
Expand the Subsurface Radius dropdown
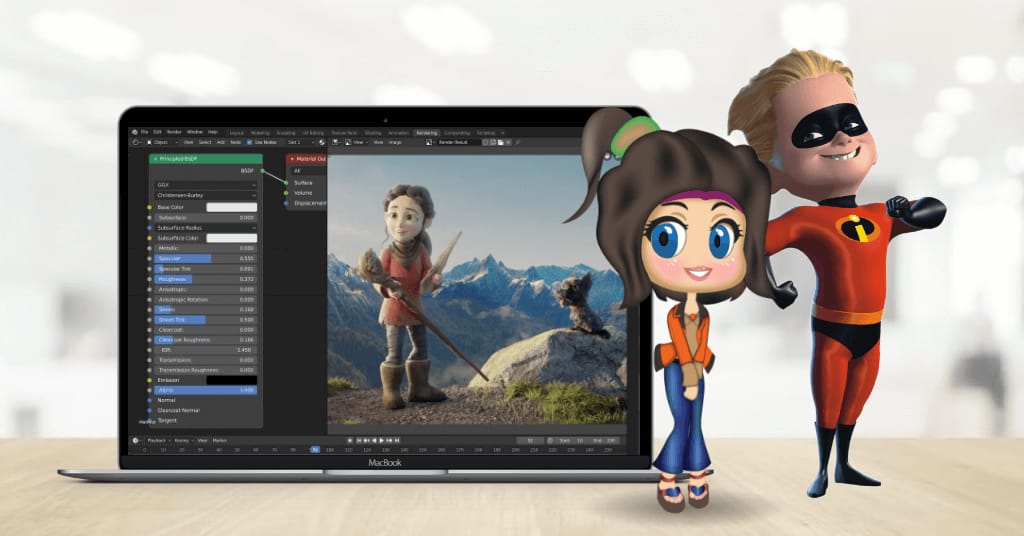click(205, 227)
